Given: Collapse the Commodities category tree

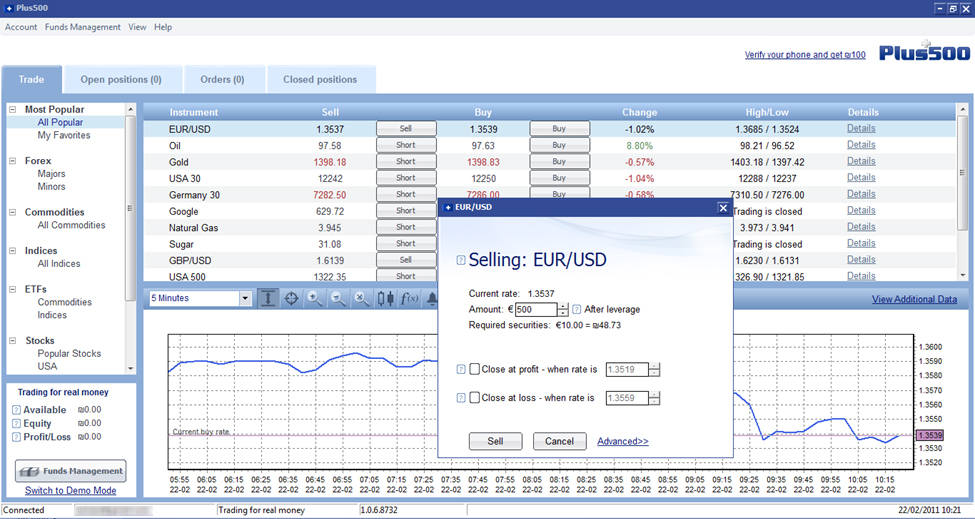Looking at the screenshot, I should (12, 212).
